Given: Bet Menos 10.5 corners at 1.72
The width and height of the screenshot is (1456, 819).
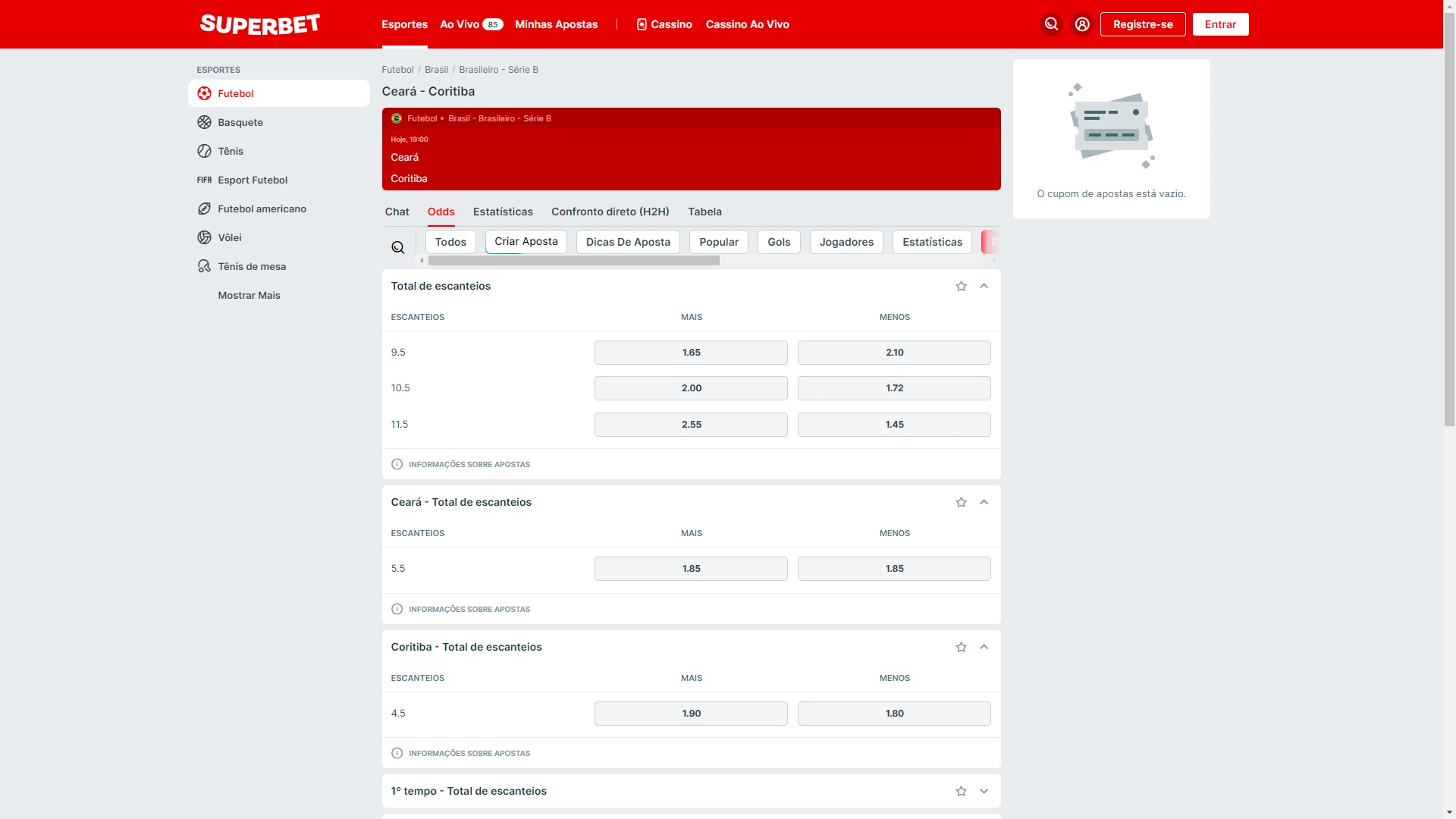Looking at the screenshot, I should 894,388.
